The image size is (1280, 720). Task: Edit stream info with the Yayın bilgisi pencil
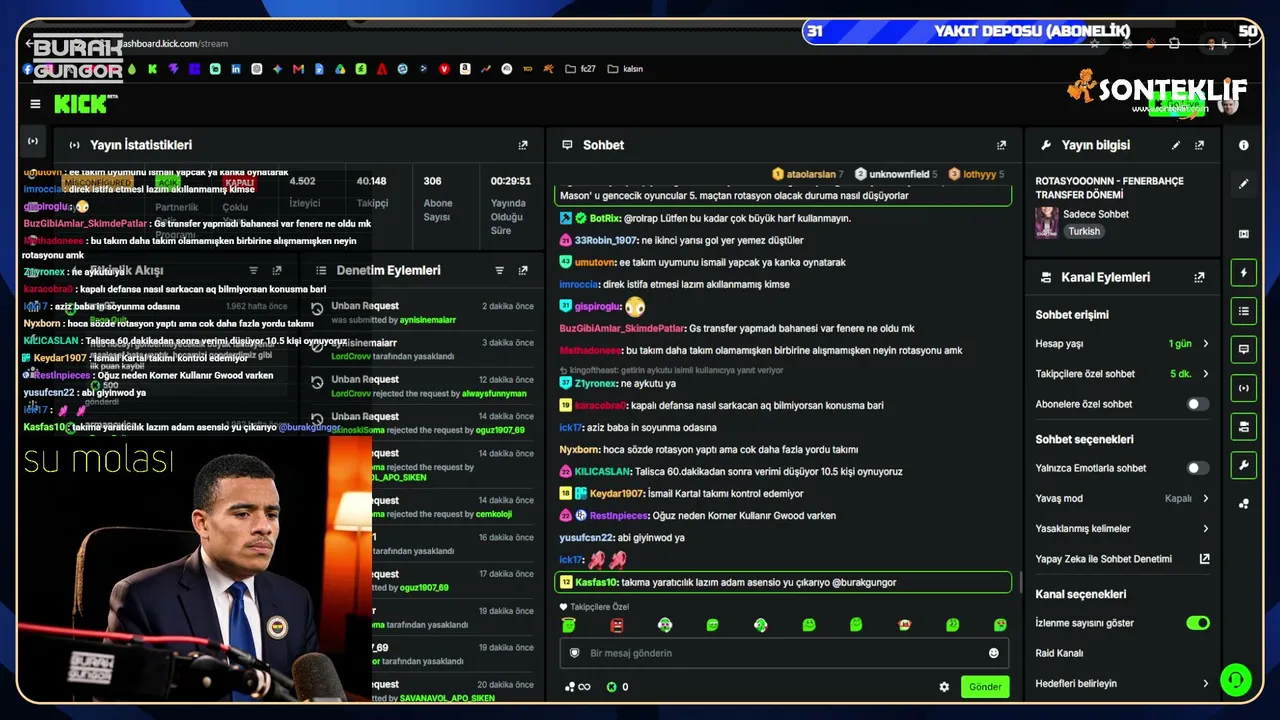coord(1176,145)
